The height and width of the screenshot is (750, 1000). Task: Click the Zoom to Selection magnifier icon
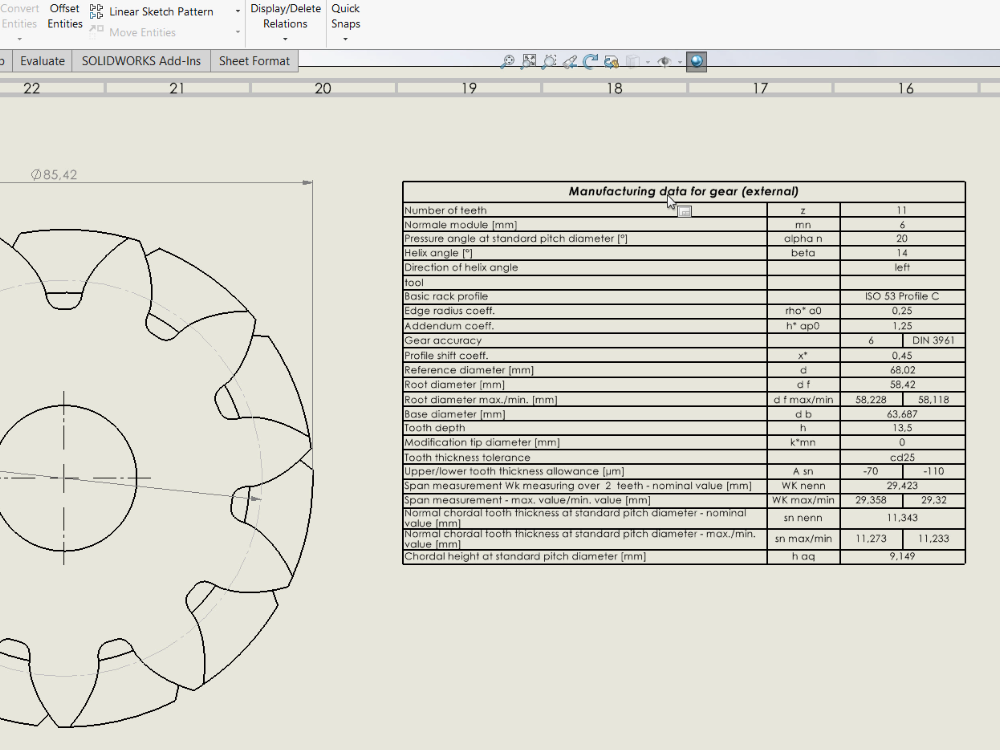(x=549, y=61)
